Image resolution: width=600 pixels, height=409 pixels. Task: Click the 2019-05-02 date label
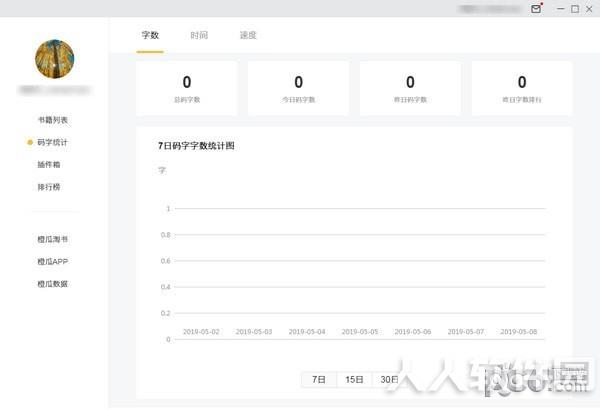[x=201, y=332]
